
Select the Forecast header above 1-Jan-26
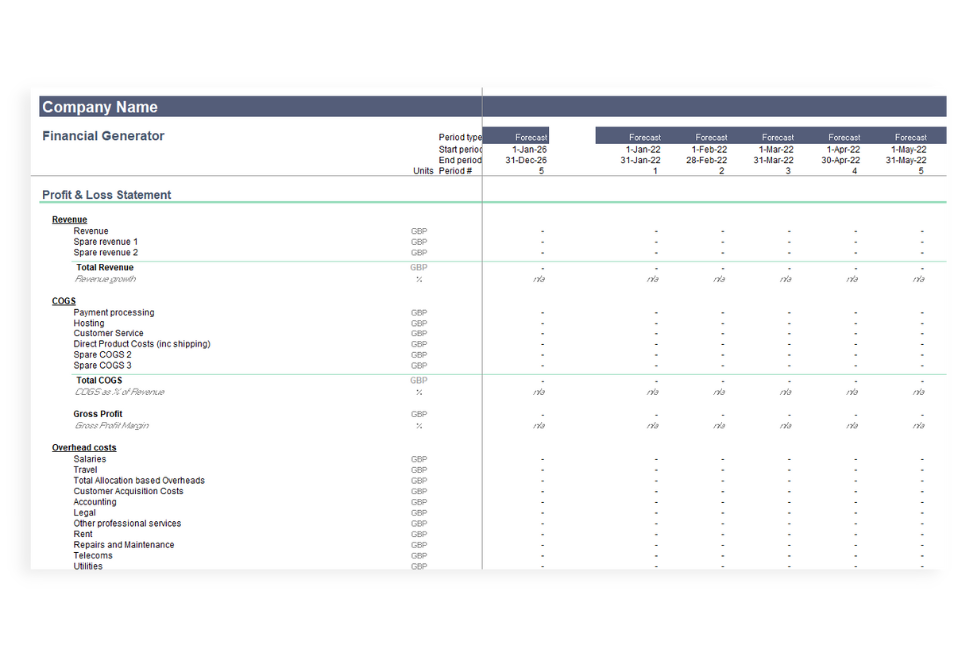point(531,137)
